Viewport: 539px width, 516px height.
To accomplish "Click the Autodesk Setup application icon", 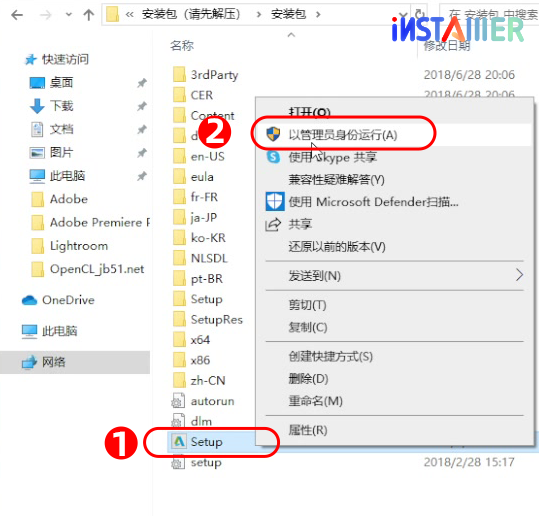I will point(179,441).
